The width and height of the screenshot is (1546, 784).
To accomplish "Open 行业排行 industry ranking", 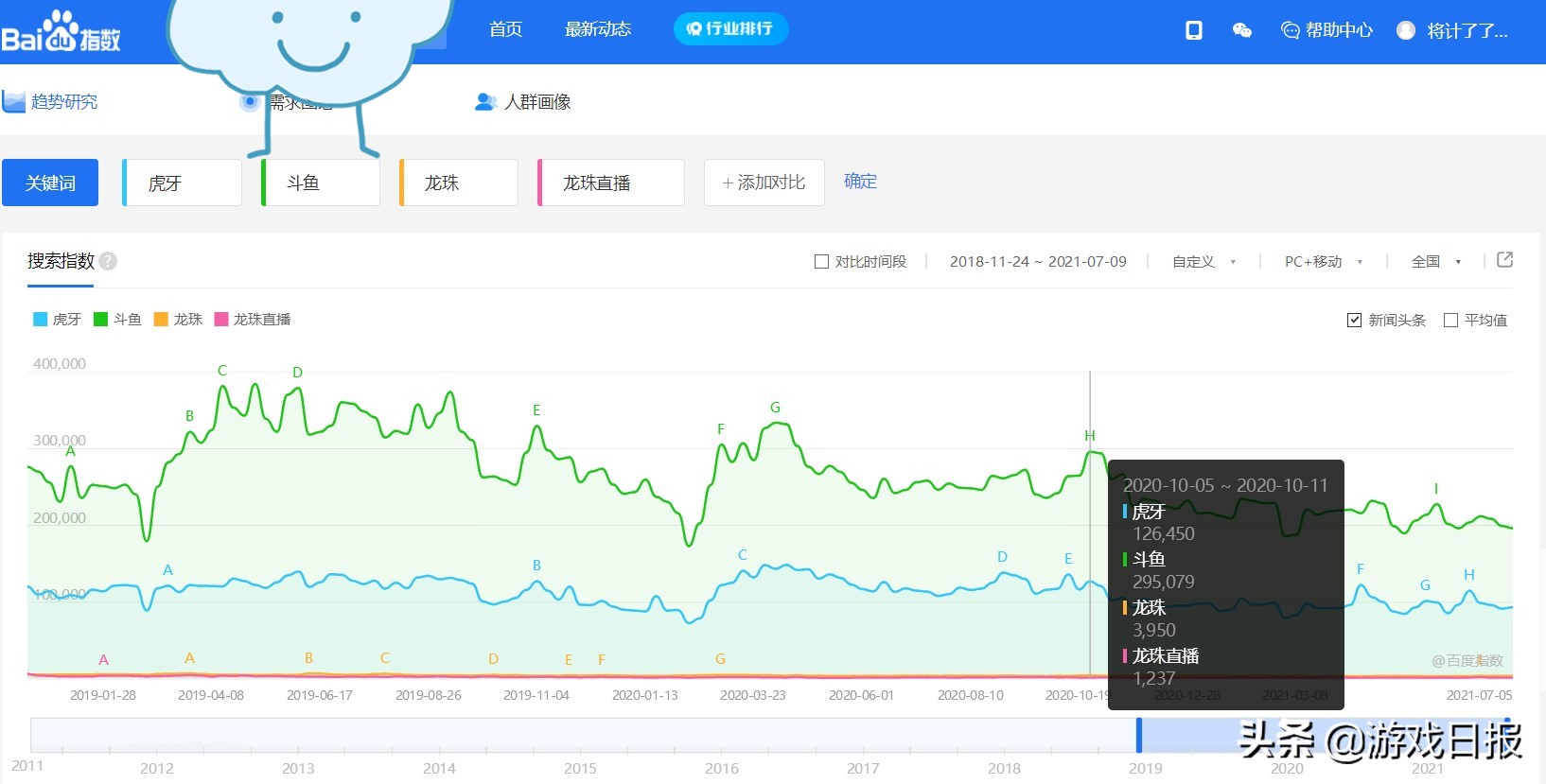I will [730, 28].
